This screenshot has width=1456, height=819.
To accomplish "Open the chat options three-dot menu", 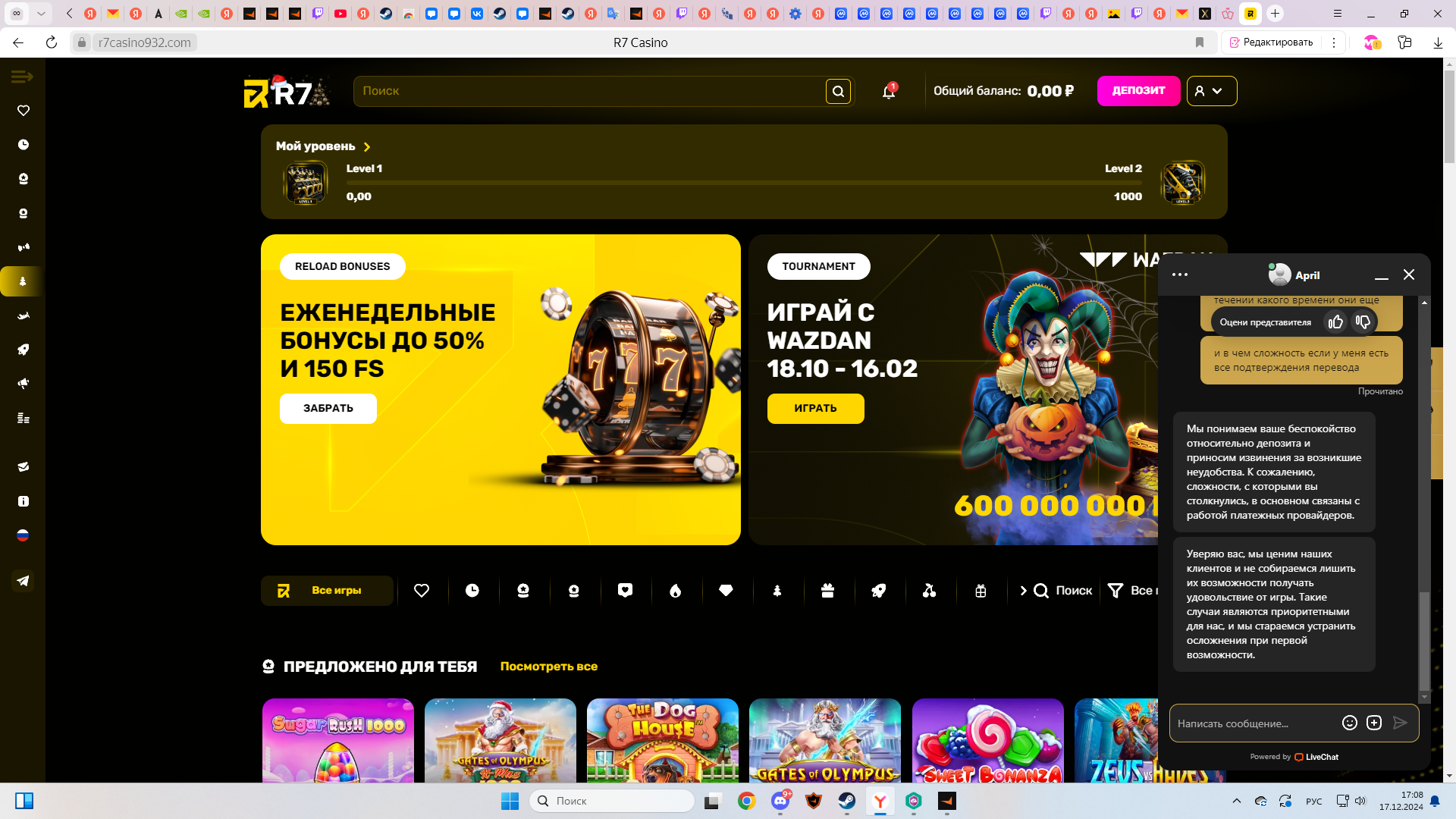I will coord(1180,275).
